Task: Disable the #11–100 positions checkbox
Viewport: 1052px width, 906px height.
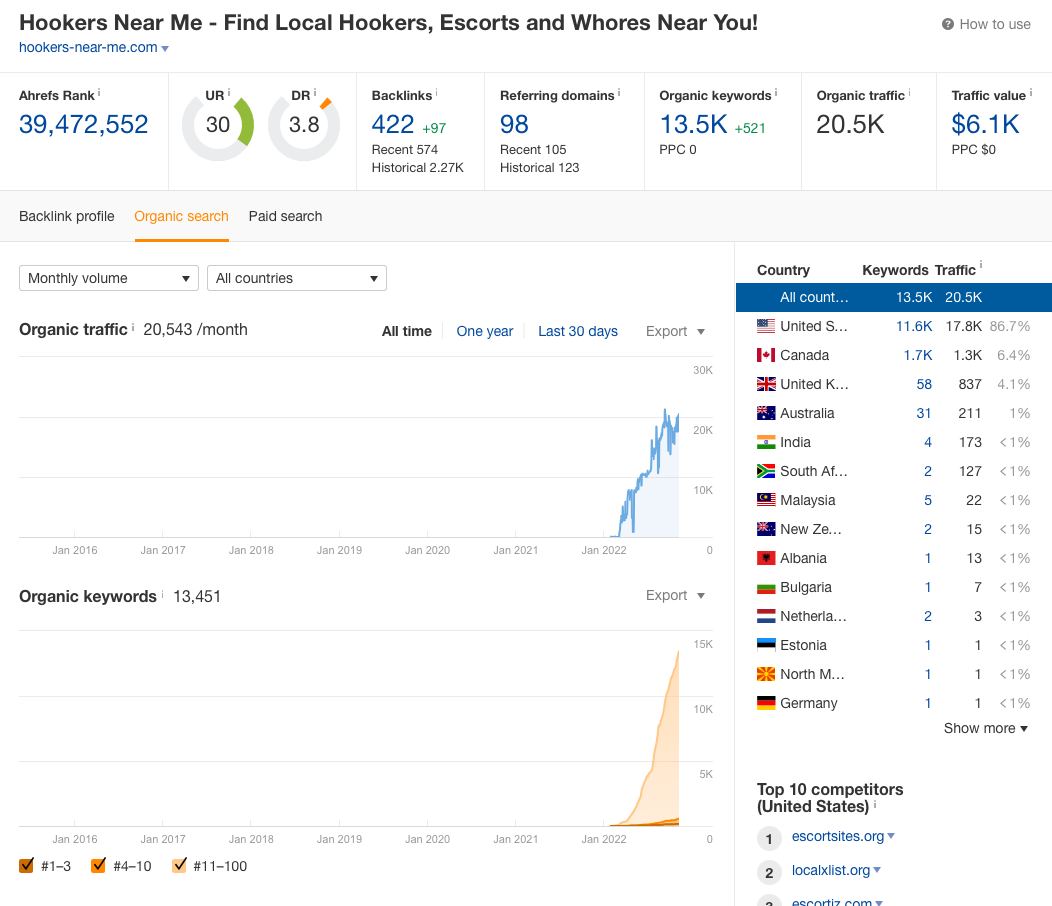Action: click(x=179, y=866)
